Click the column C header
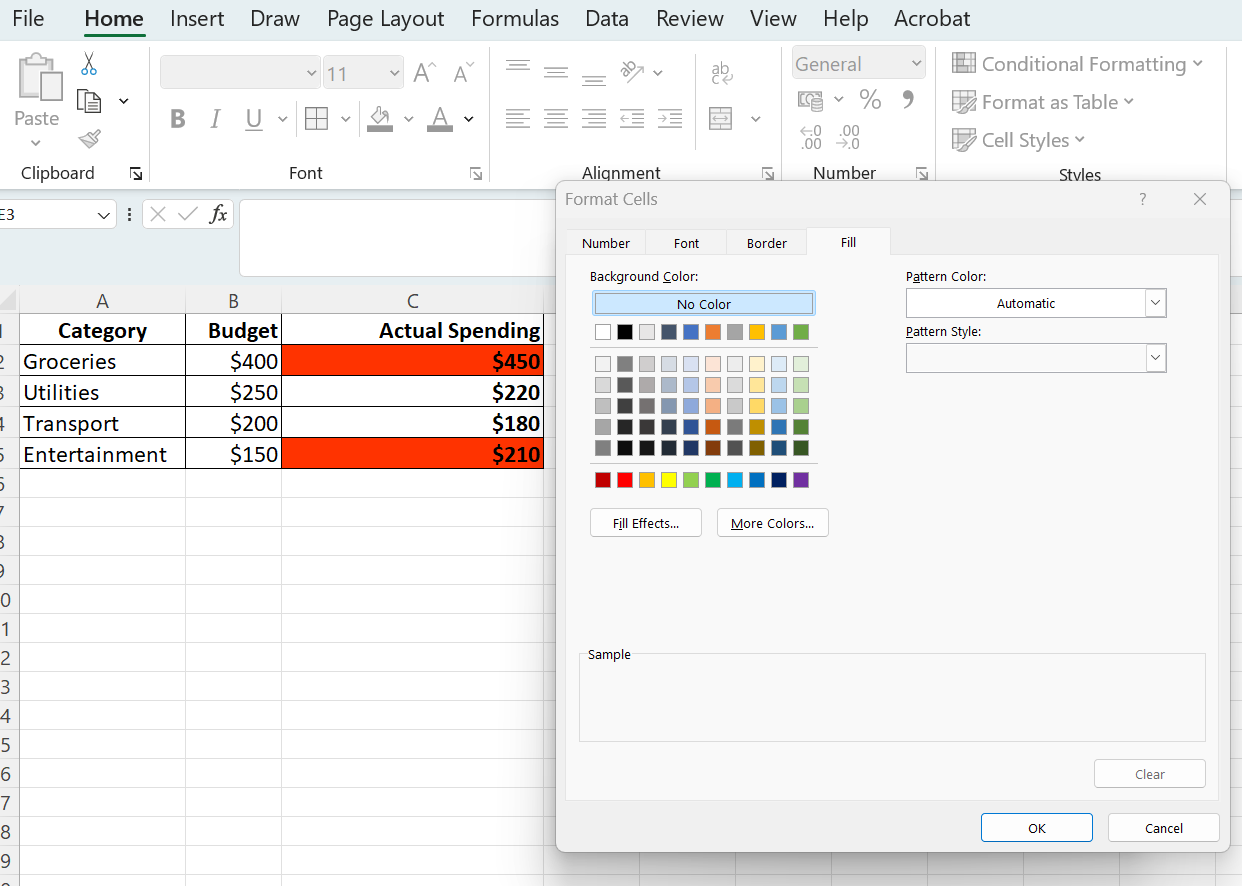 click(412, 301)
